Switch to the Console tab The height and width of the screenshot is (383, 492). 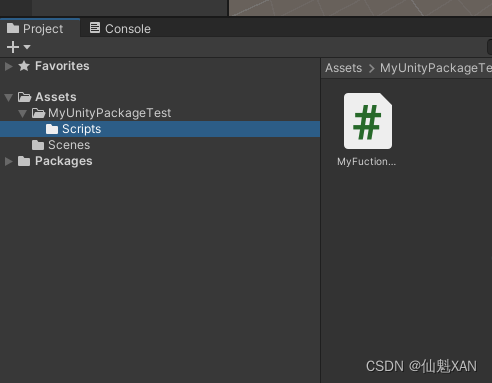(120, 29)
